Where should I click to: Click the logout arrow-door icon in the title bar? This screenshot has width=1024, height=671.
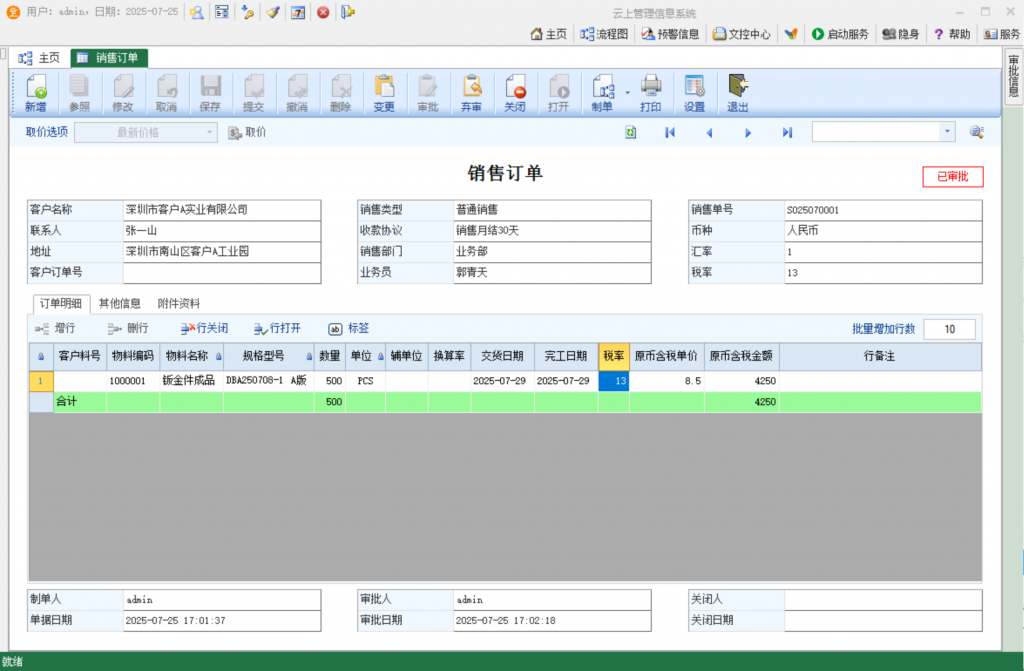[348, 12]
